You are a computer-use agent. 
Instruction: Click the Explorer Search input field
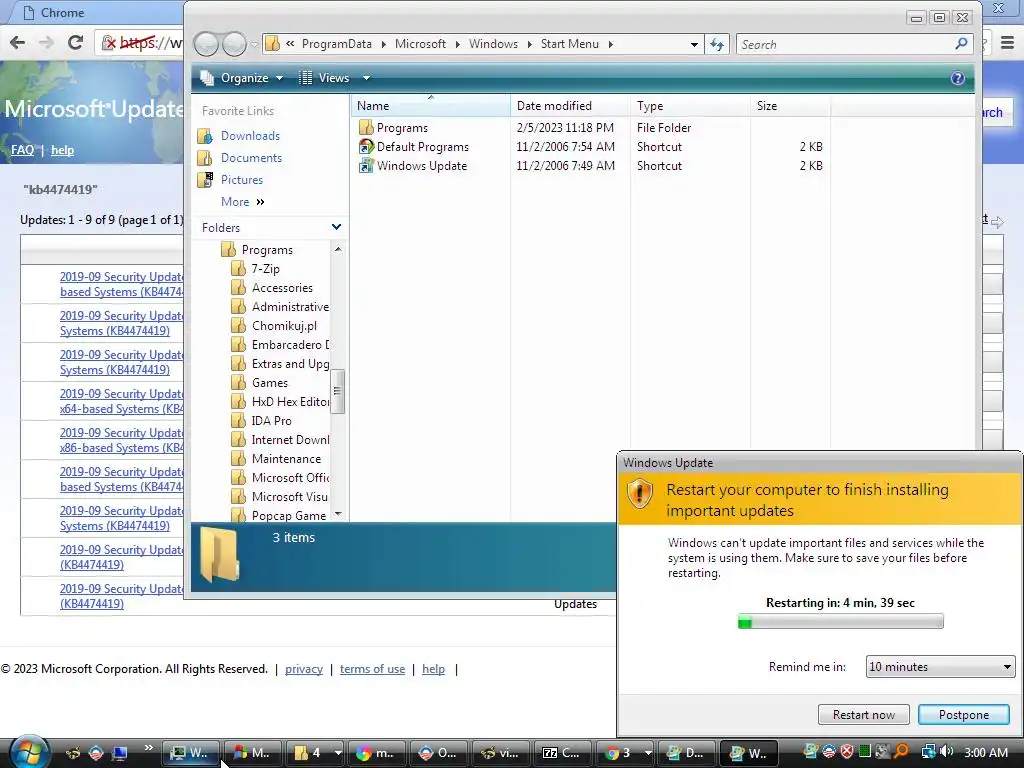pos(846,44)
